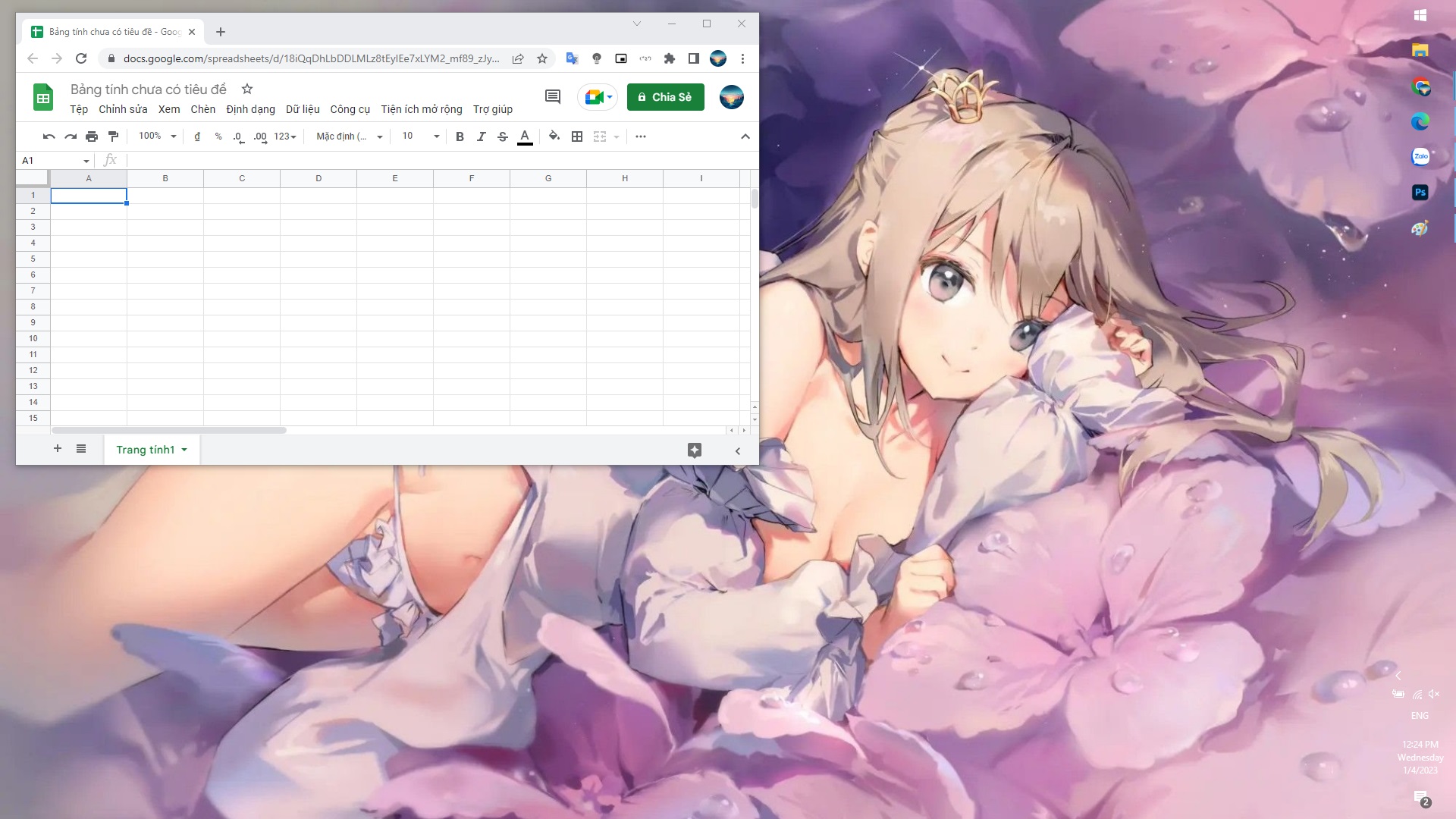Viewport: 1456px width, 819px height.
Task: Open the font size 10 dropdown
Action: tap(421, 136)
